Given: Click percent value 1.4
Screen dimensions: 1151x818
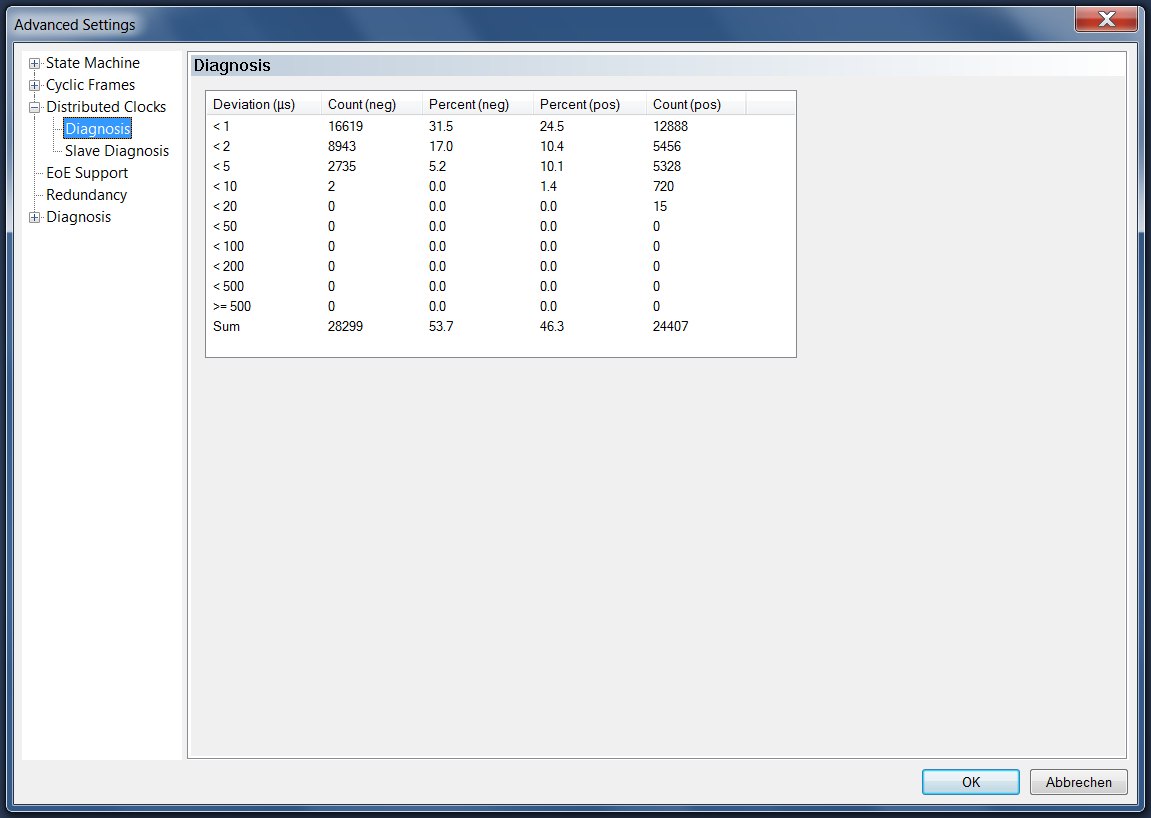Looking at the screenshot, I should click(548, 187).
